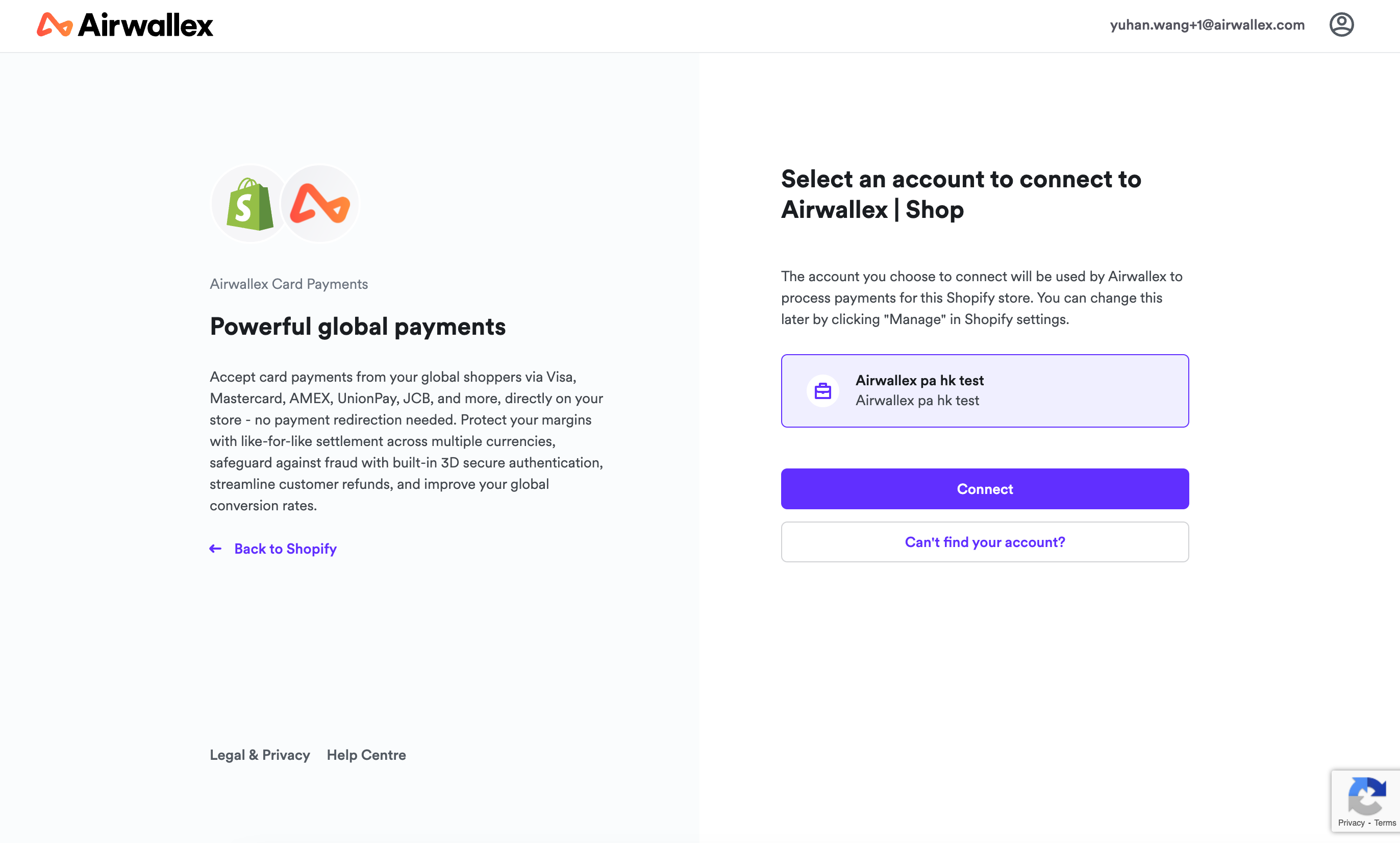Viewport: 1400px width, 843px height.
Task: Click the Airwallex Card Payments label
Action: point(288,283)
